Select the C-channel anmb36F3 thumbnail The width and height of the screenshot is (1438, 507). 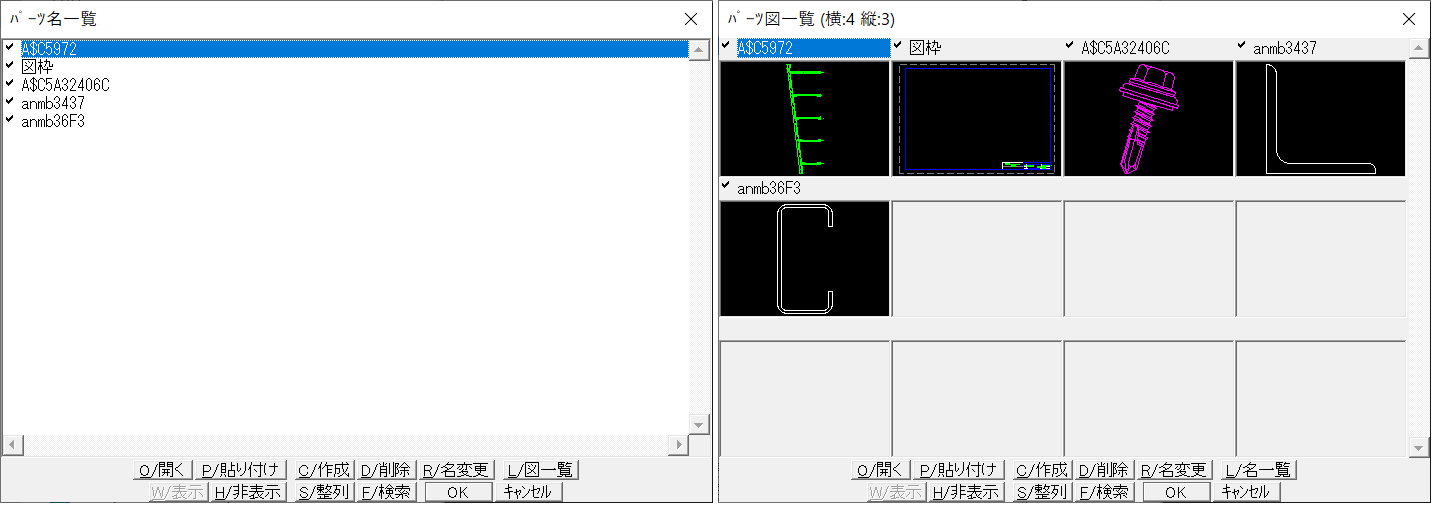tap(805, 258)
